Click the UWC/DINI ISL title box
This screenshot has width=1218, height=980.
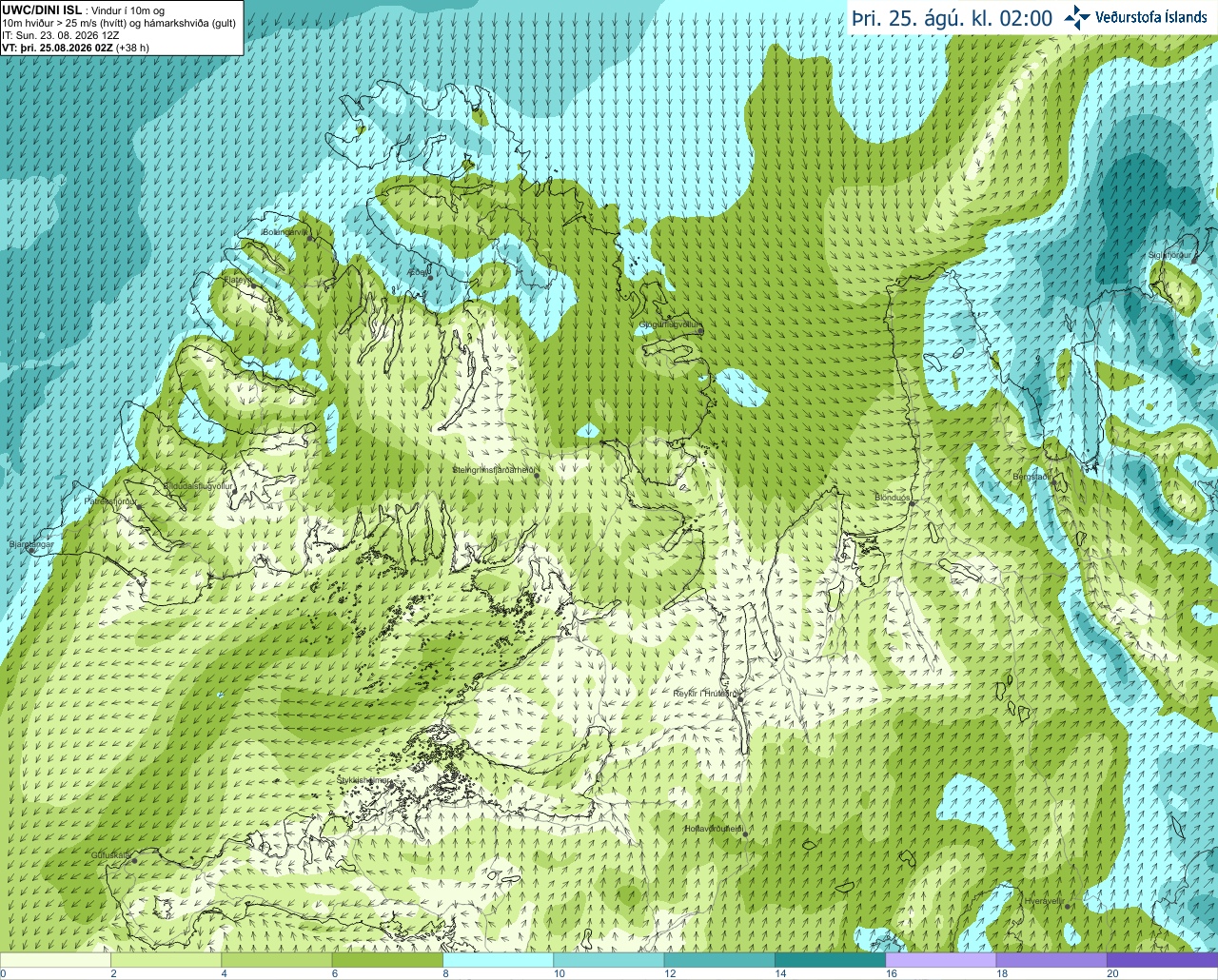pyautogui.click(x=122, y=28)
